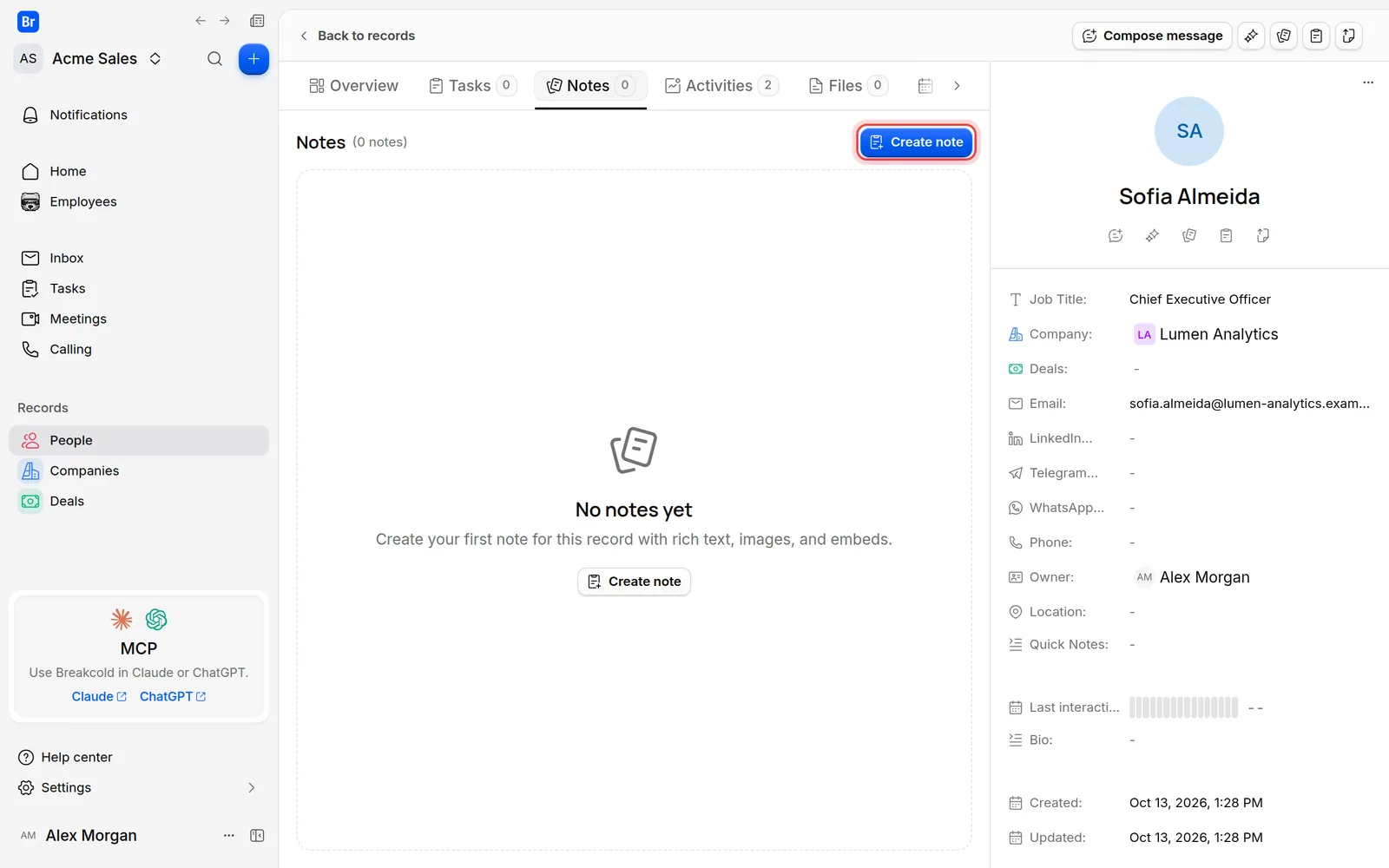Open Lumen Analytics company link
This screenshot has height=868, width=1389.
click(x=1206, y=334)
